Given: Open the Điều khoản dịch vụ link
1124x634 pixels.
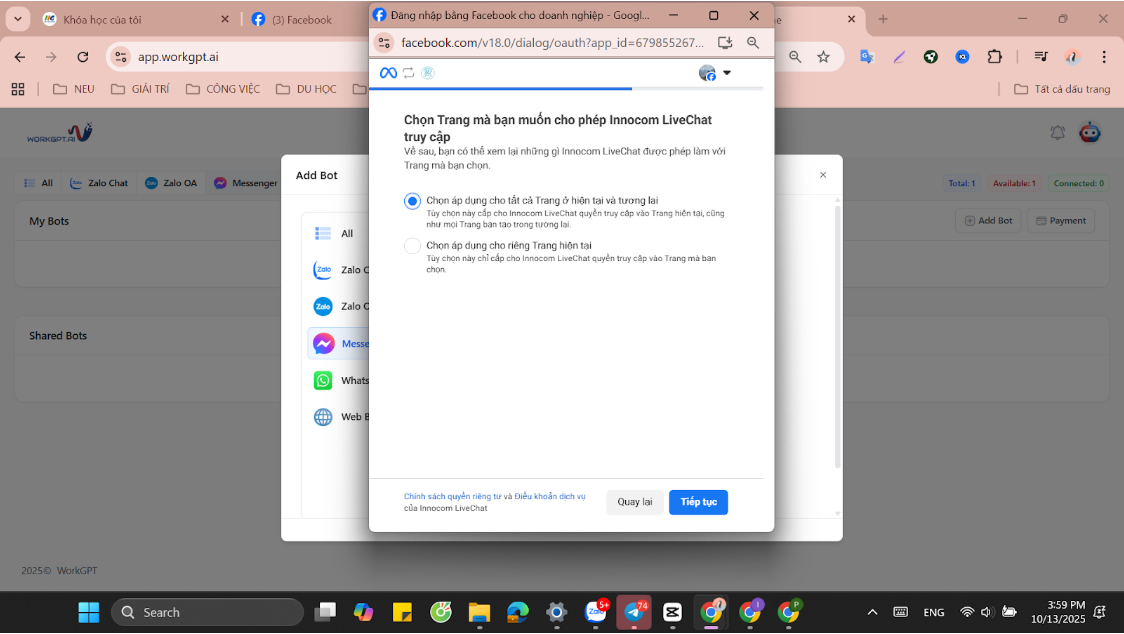Looking at the screenshot, I should pyautogui.click(x=550, y=496).
